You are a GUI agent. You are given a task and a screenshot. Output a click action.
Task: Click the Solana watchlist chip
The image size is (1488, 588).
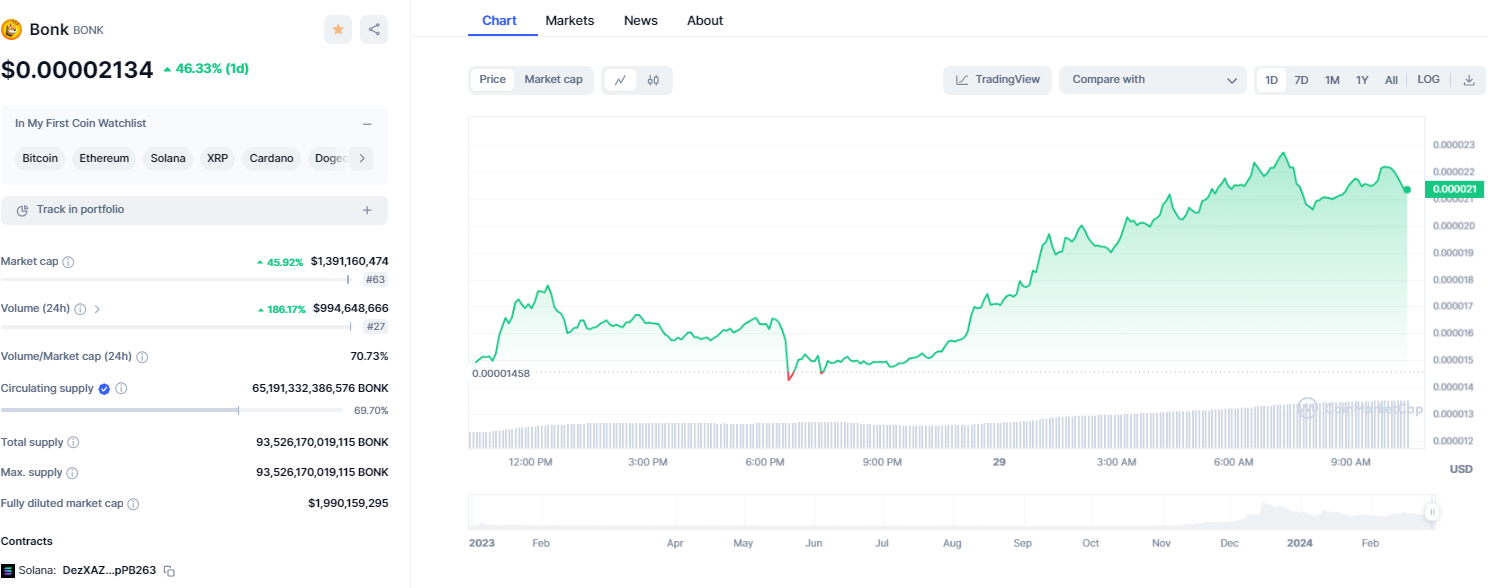point(168,158)
